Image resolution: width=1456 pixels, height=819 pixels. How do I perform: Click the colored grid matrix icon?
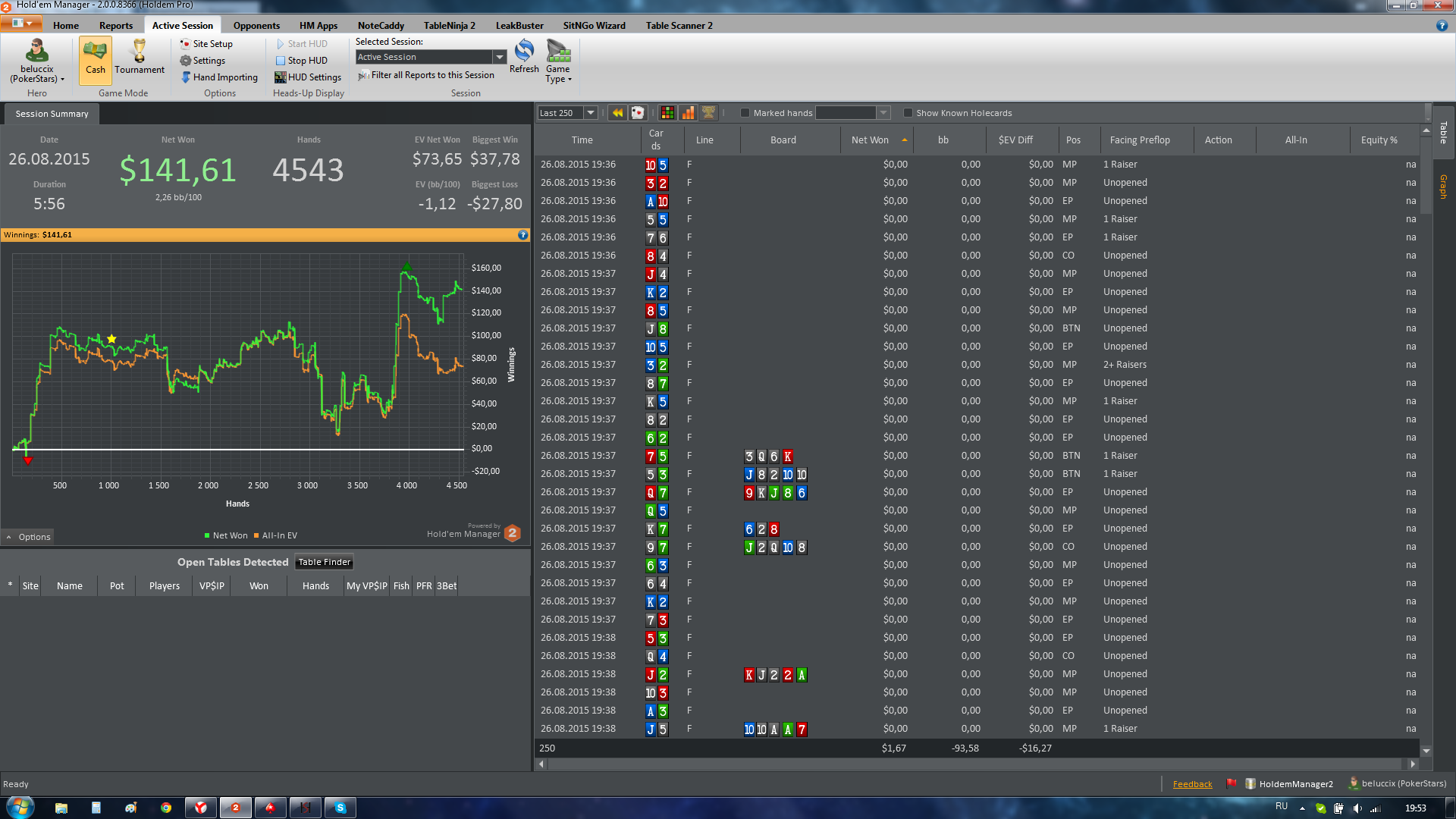point(667,113)
